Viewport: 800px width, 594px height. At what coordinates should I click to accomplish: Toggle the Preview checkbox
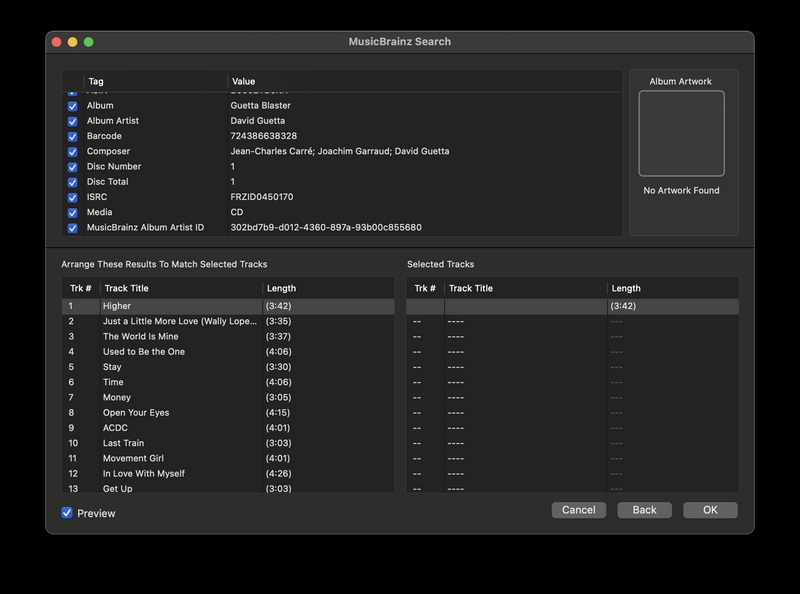pyautogui.click(x=67, y=513)
